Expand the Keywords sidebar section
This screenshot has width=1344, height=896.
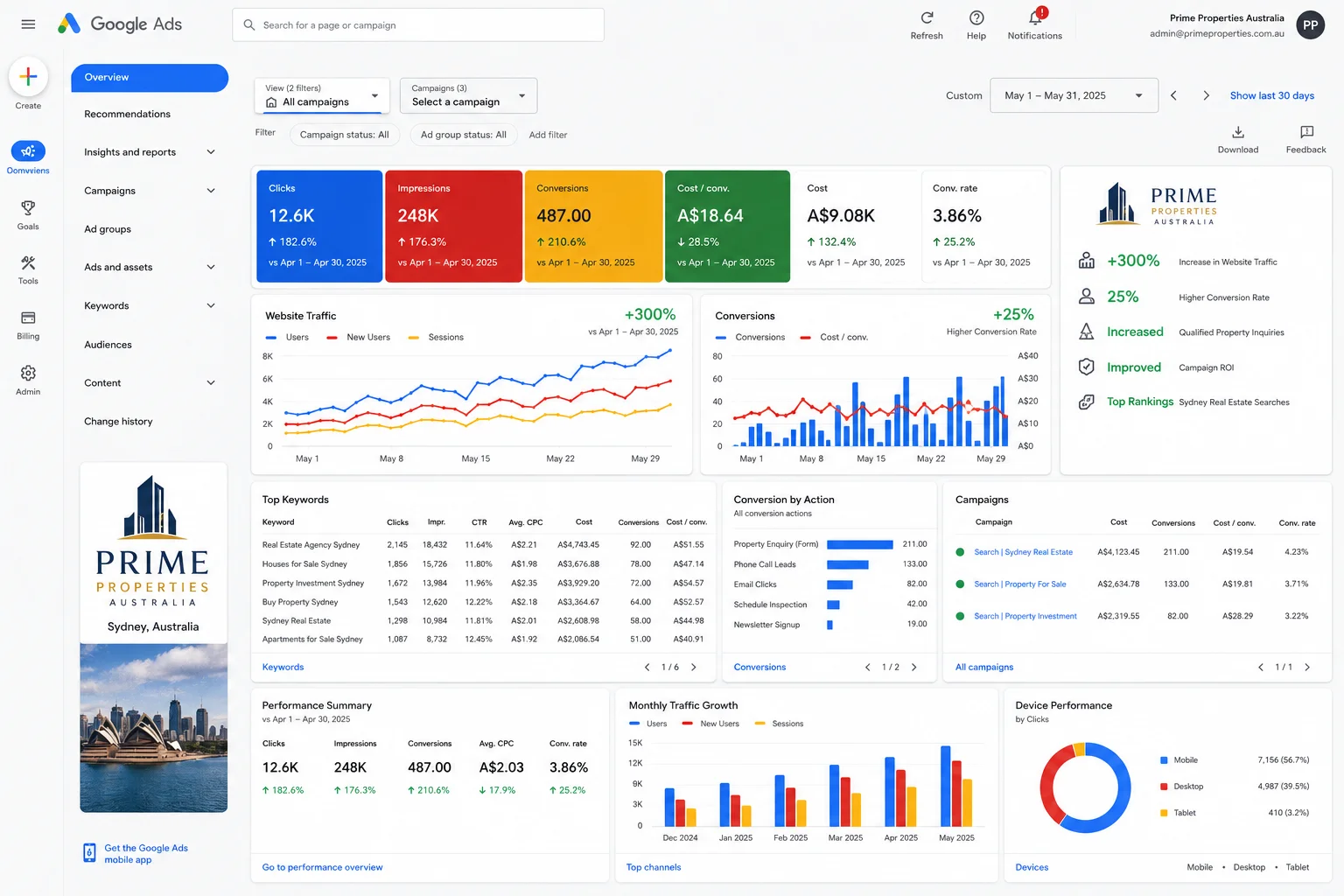pos(211,305)
